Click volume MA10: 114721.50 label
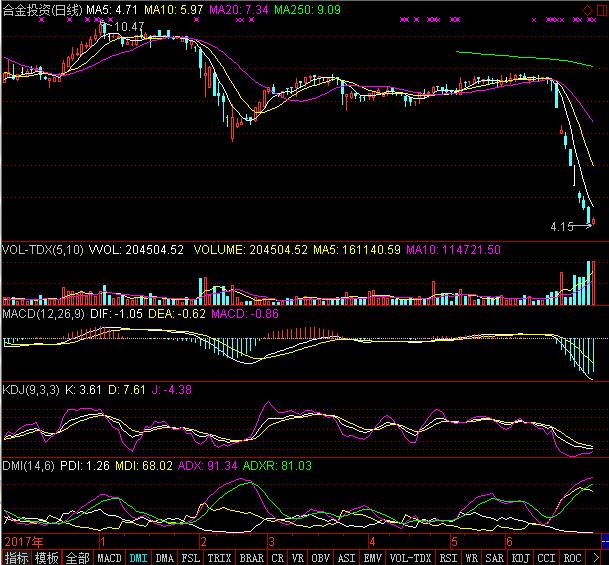The height and width of the screenshot is (565, 609). point(453,250)
